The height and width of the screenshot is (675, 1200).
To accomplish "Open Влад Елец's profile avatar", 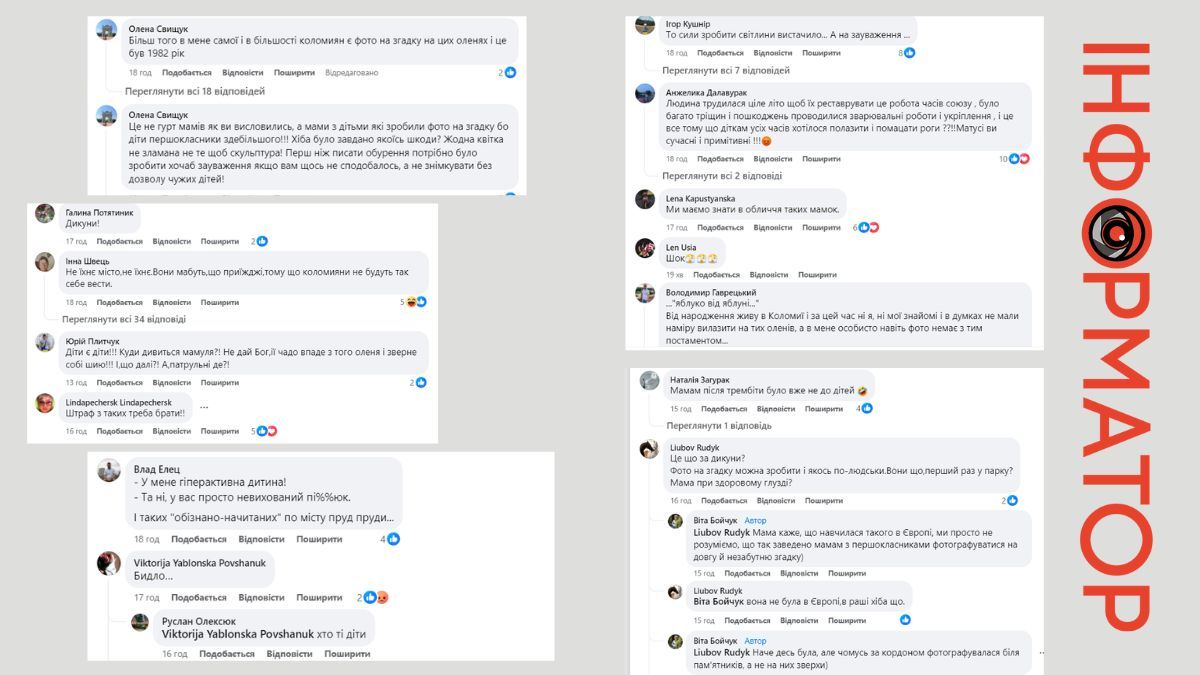I will pos(109,470).
